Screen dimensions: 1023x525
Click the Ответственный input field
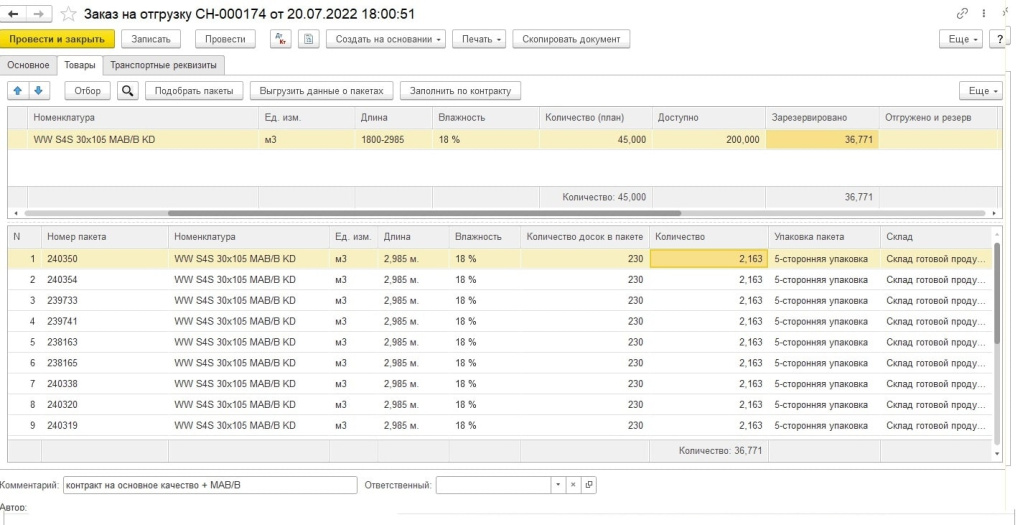(493, 485)
